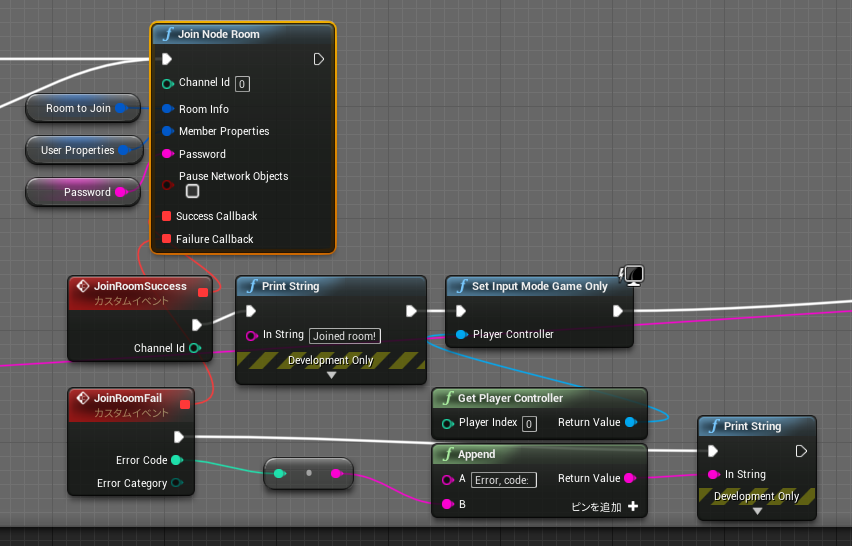The height and width of the screenshot is (546, 852).
Task: Click the JoinRoomFail execution output pin
Action: (x=179, y=437)
